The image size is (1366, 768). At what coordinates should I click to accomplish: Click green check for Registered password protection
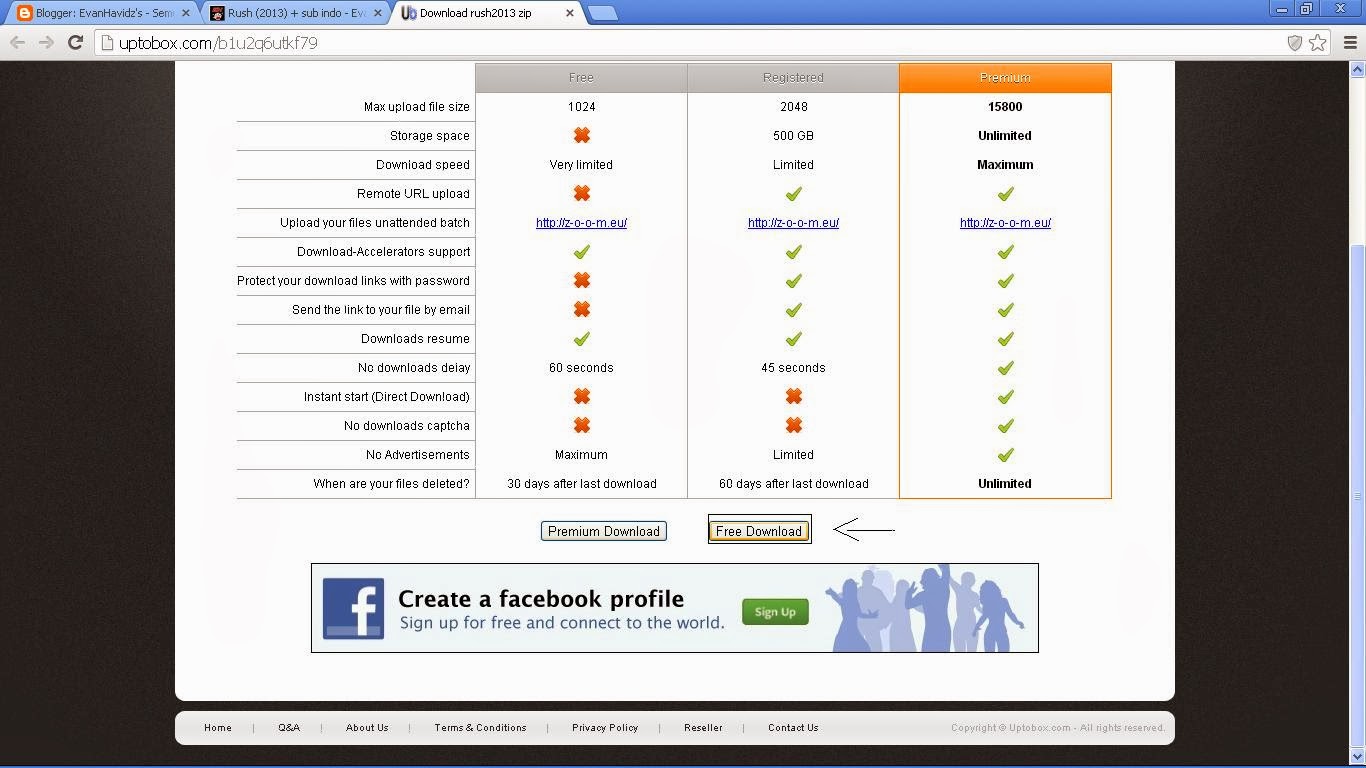point(793,280)
